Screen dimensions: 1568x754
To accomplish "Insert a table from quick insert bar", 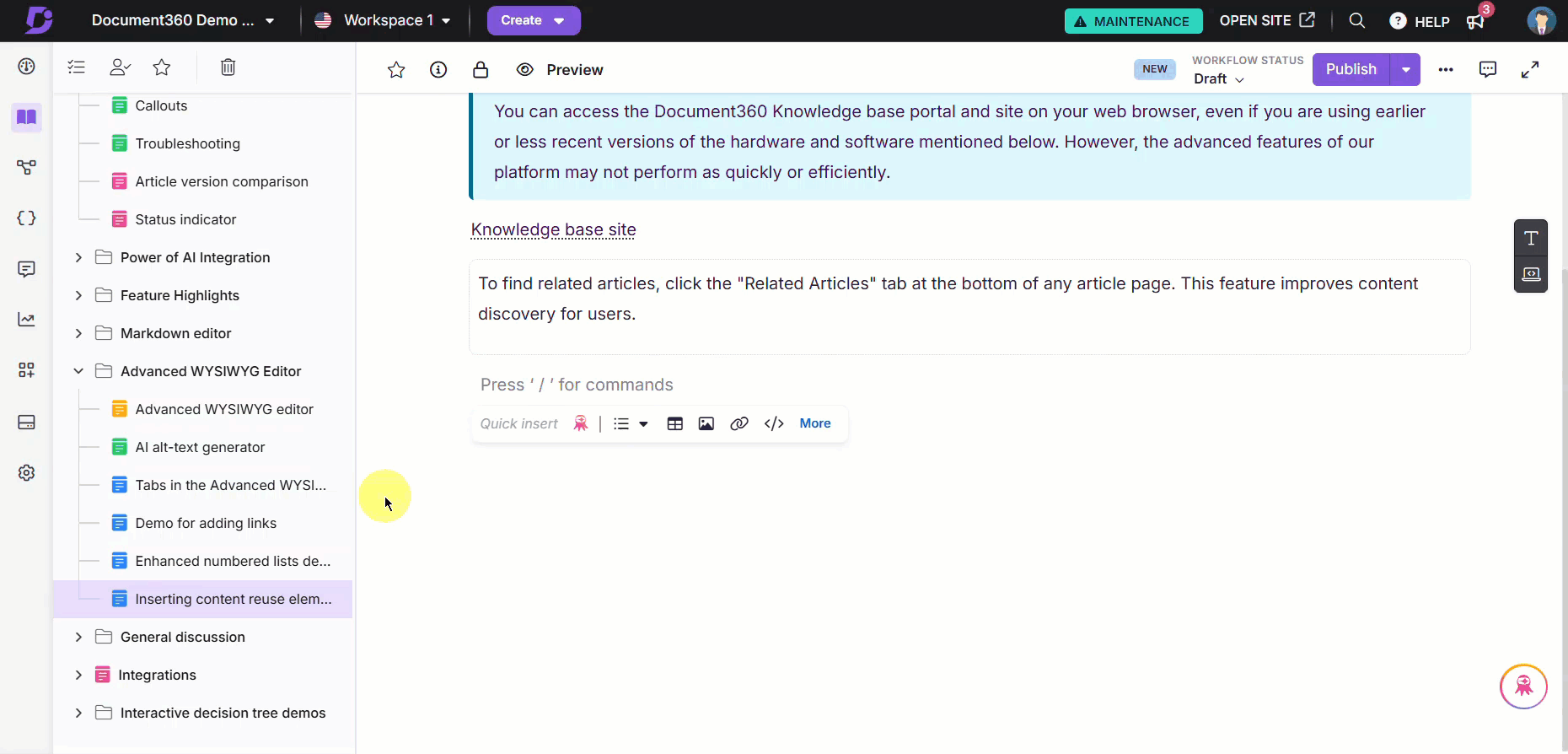I will [675, 423].
